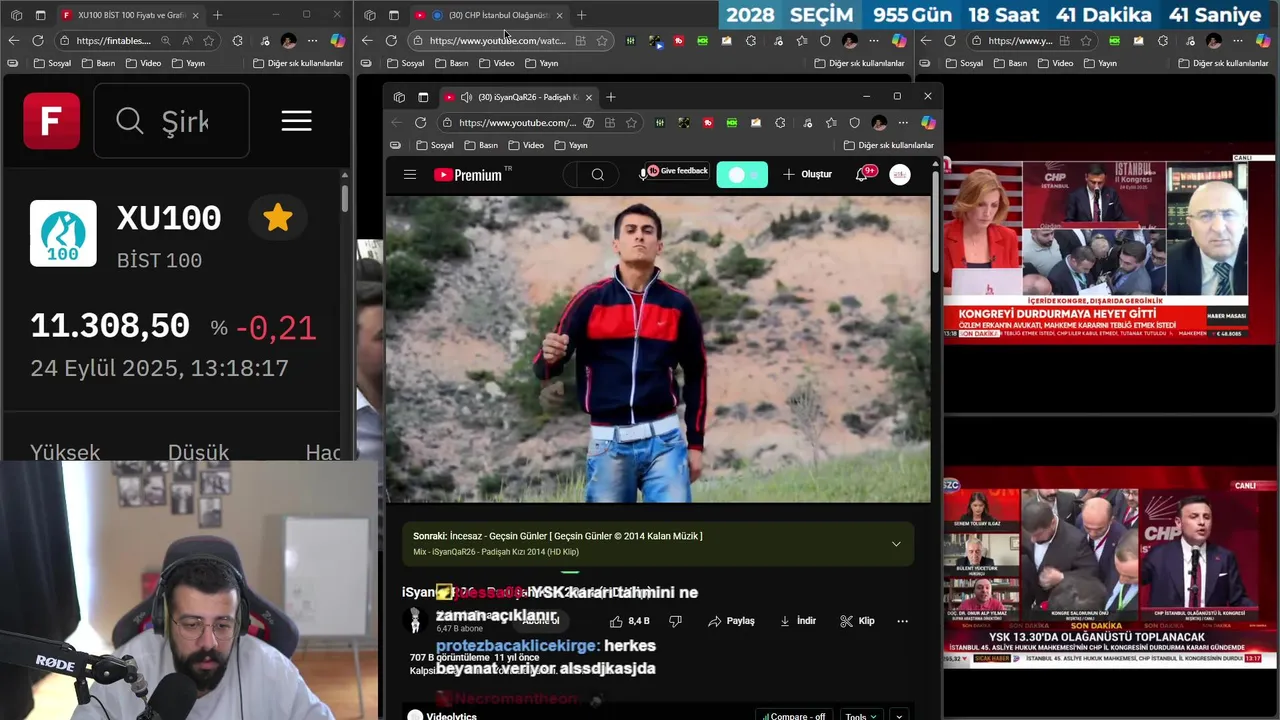Open Diğer sık kullanılanlar in Fintables window
This screenshot has width=1280, height=720.
tap(298, 63)
